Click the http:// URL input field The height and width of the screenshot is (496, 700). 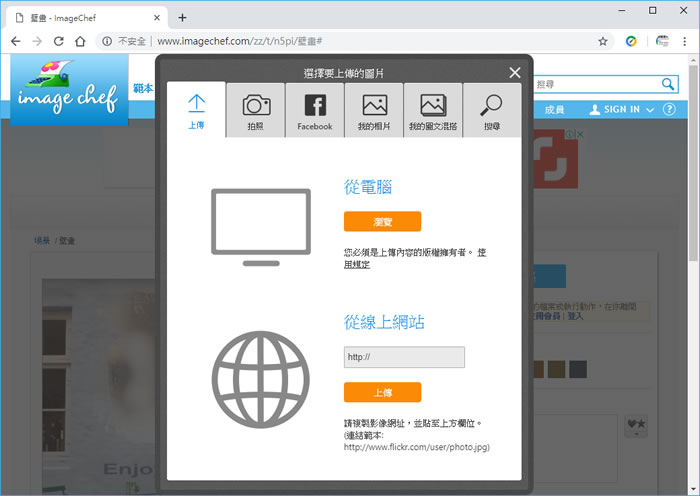click(404, 357)
